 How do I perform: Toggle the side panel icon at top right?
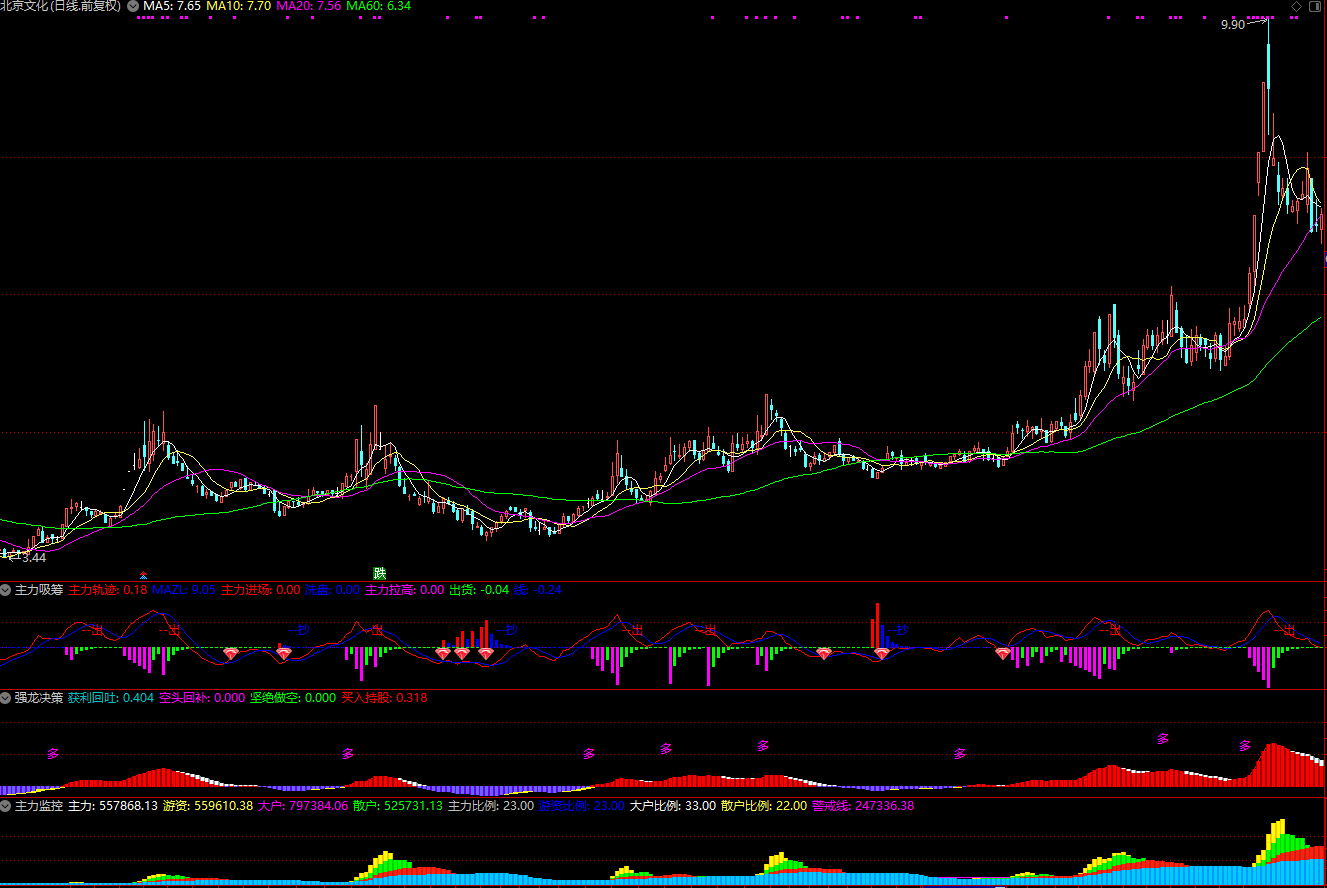[1317, 7]
